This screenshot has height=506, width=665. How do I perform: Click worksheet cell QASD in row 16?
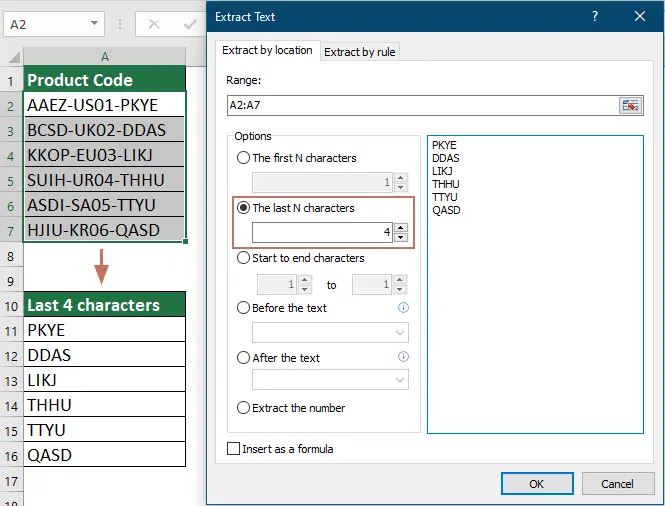click(x=105, y=455)
